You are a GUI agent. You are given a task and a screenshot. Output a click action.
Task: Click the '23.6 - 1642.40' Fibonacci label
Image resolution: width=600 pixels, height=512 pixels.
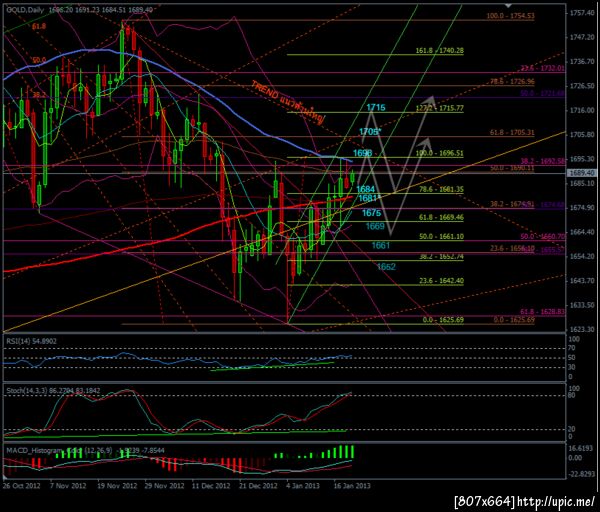tap(442, 281)
